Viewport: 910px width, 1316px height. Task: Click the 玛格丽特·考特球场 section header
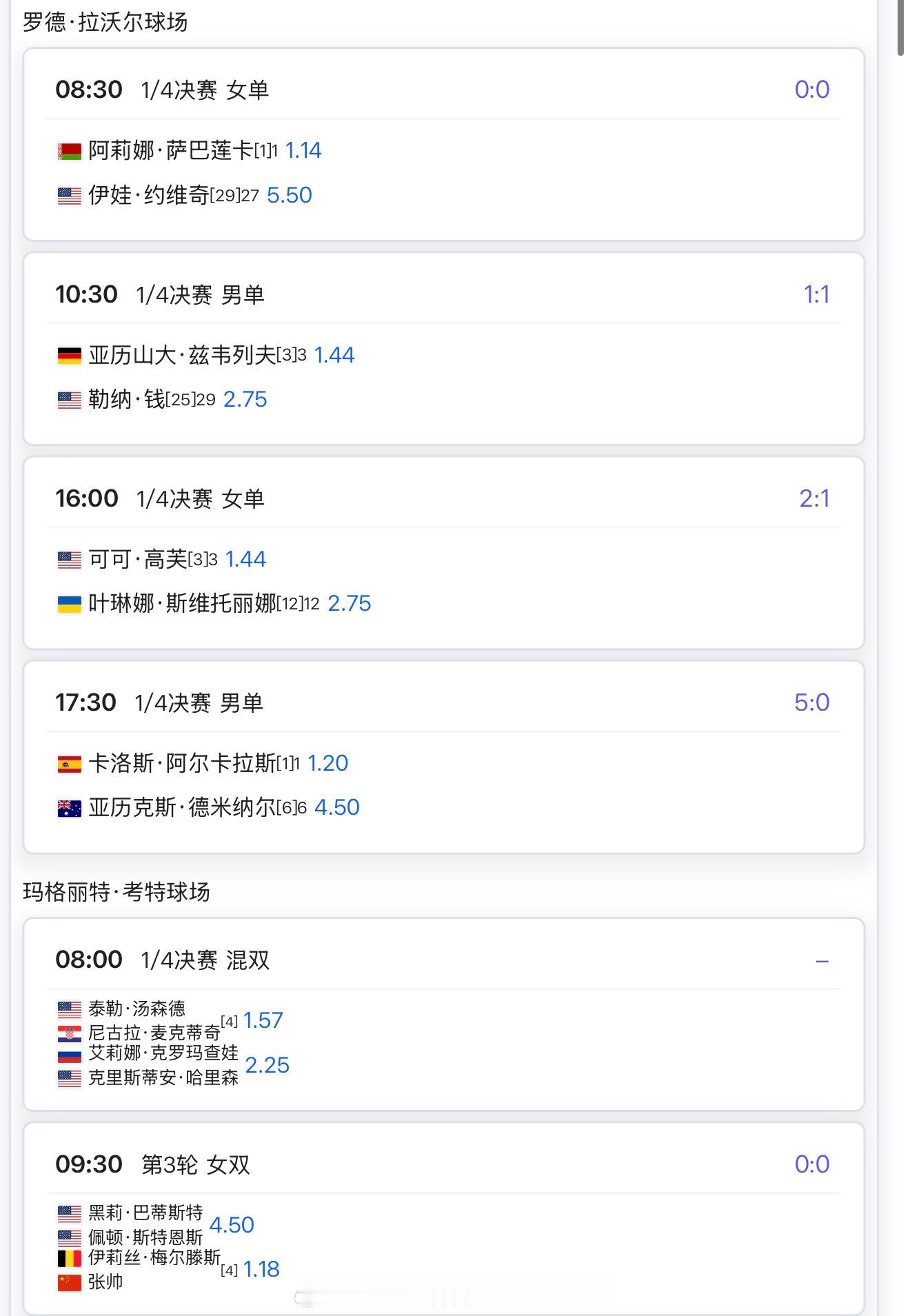117,892
